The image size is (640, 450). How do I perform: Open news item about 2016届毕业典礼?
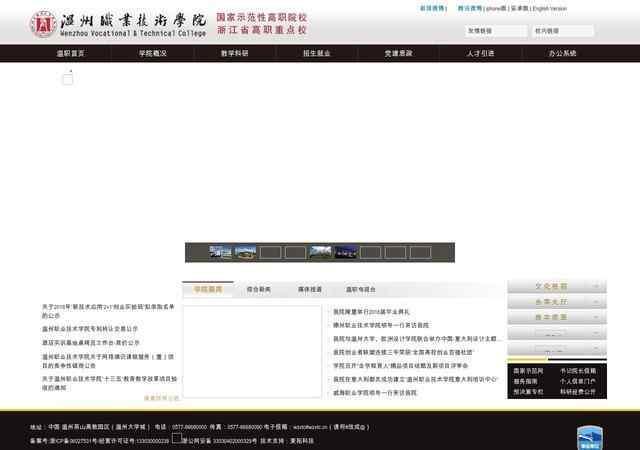click(371, 312)
